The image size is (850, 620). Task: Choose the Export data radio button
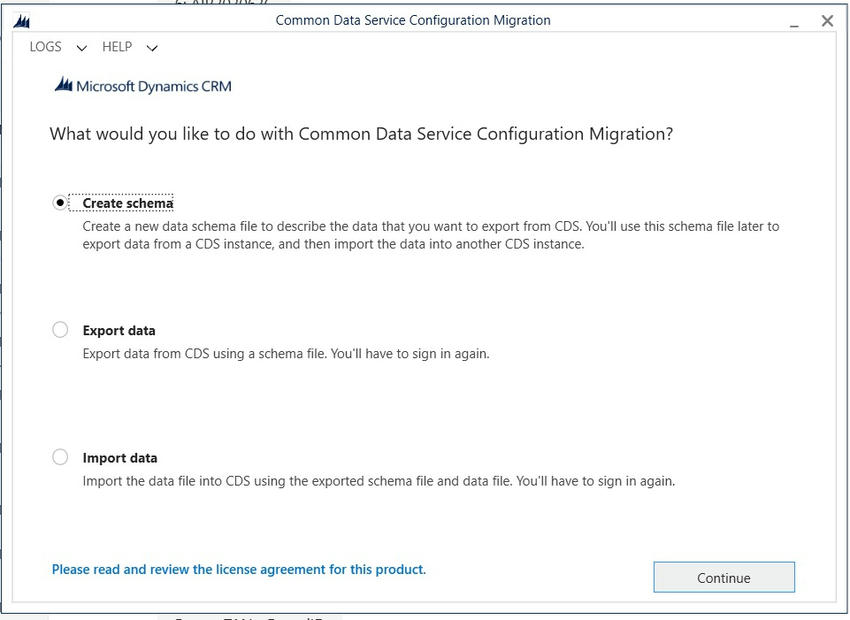[60, 330]
